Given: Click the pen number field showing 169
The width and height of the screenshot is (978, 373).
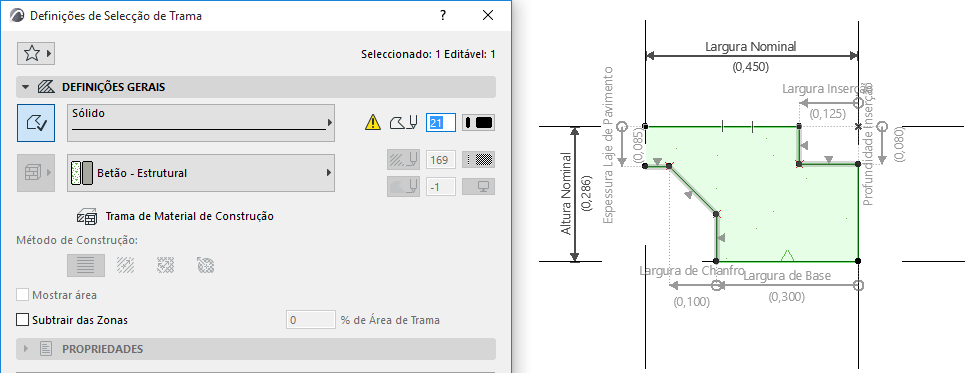Looking at the screenshot, I should pos(441,160).
